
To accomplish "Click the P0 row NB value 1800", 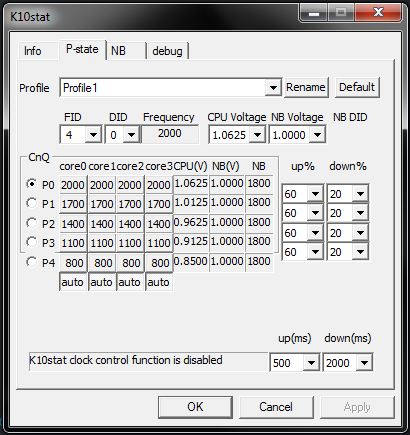I will [x=259, y=183].
